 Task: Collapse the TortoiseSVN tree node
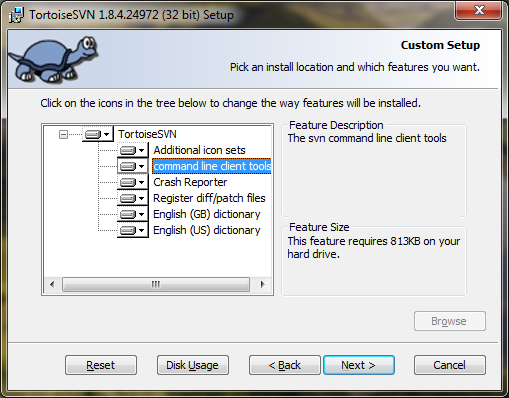coord(63,134)
